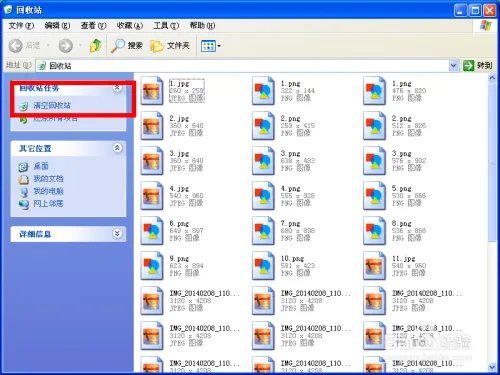Select the 2.png 259 x 415 icon
This screenshot has width=500, height=375.
pos(263,125)
